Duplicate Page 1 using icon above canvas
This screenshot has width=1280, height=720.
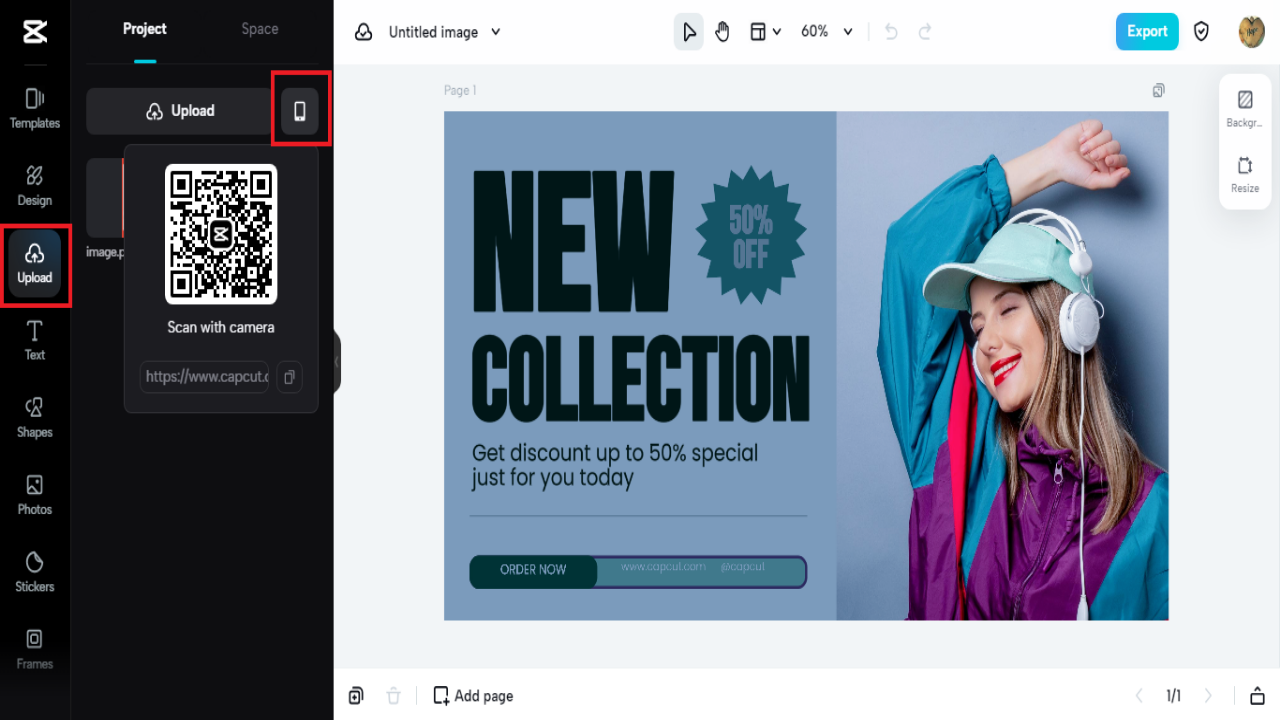coord(1158,90)
